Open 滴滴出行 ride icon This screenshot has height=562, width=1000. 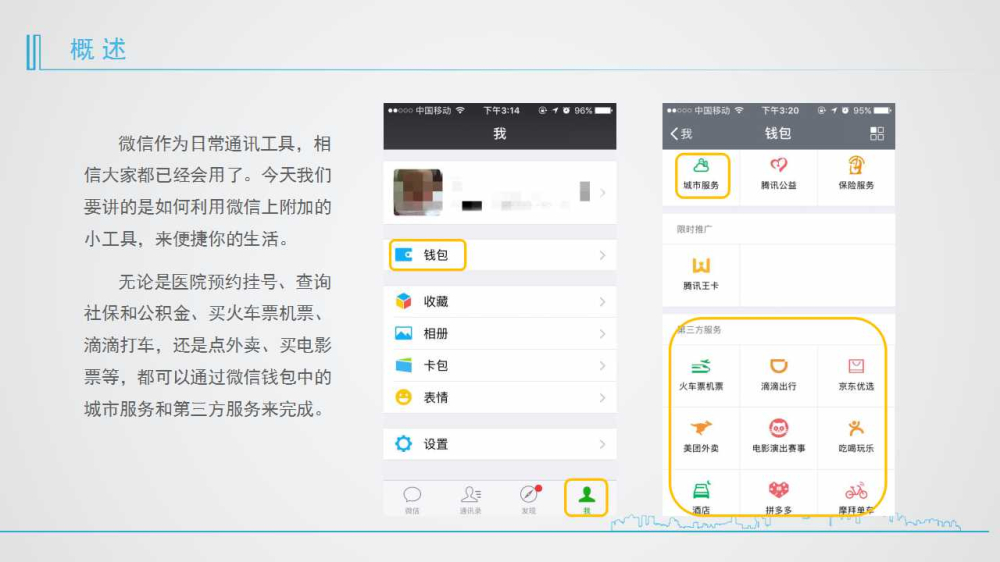(x=778, y=368)
